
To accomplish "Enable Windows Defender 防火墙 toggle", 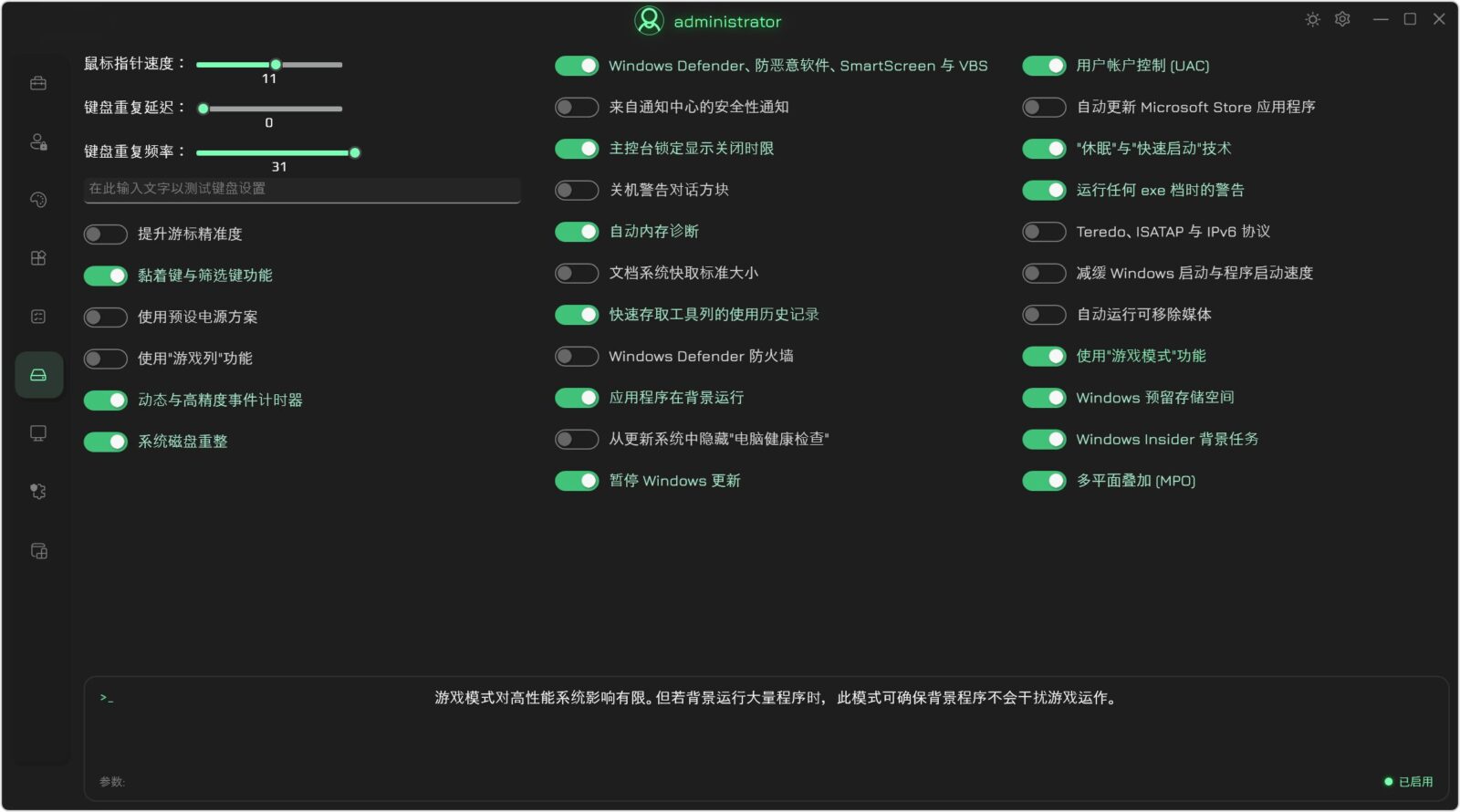I will (x=577, y=356).
